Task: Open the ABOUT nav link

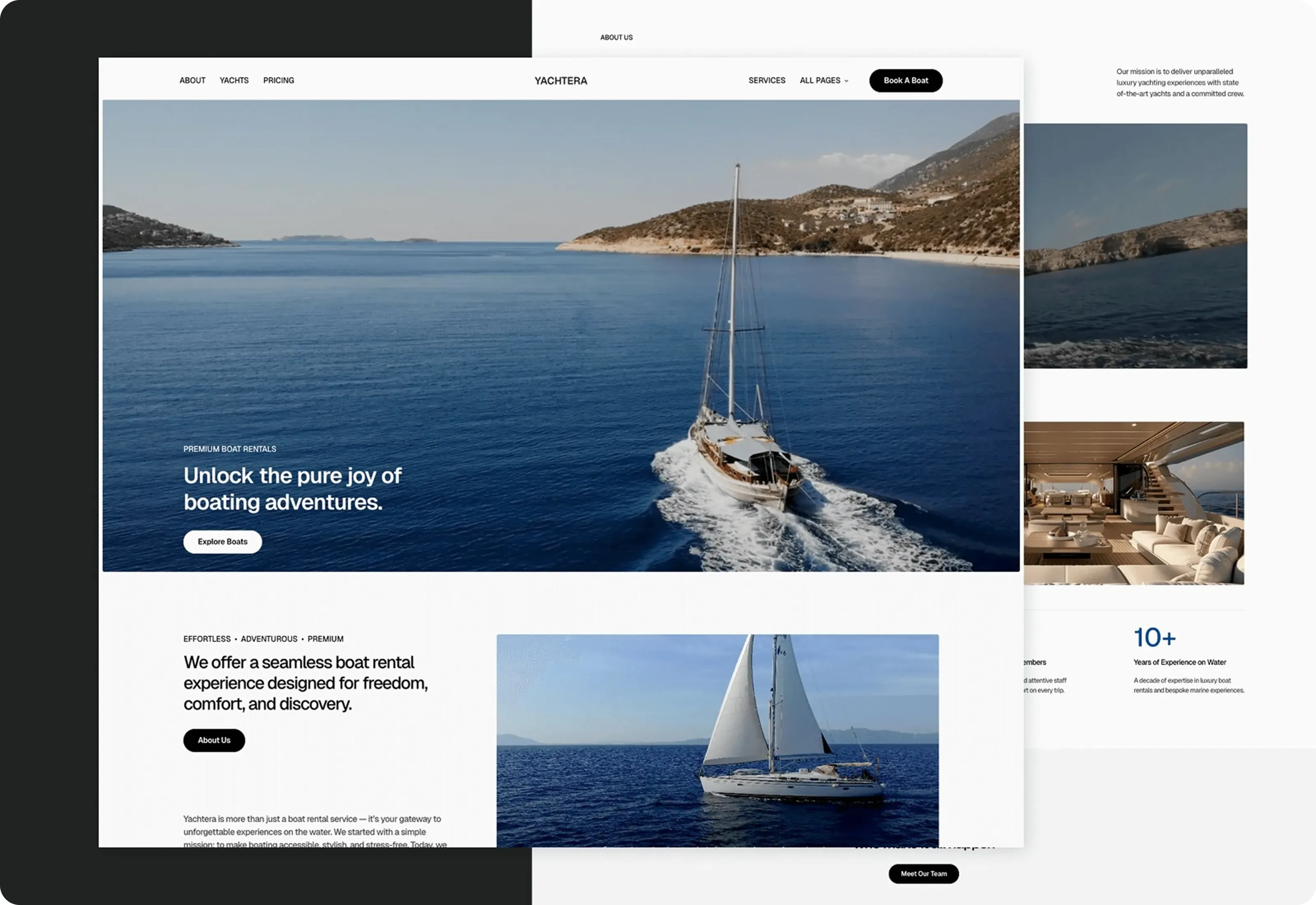Action: pos(192,81)
